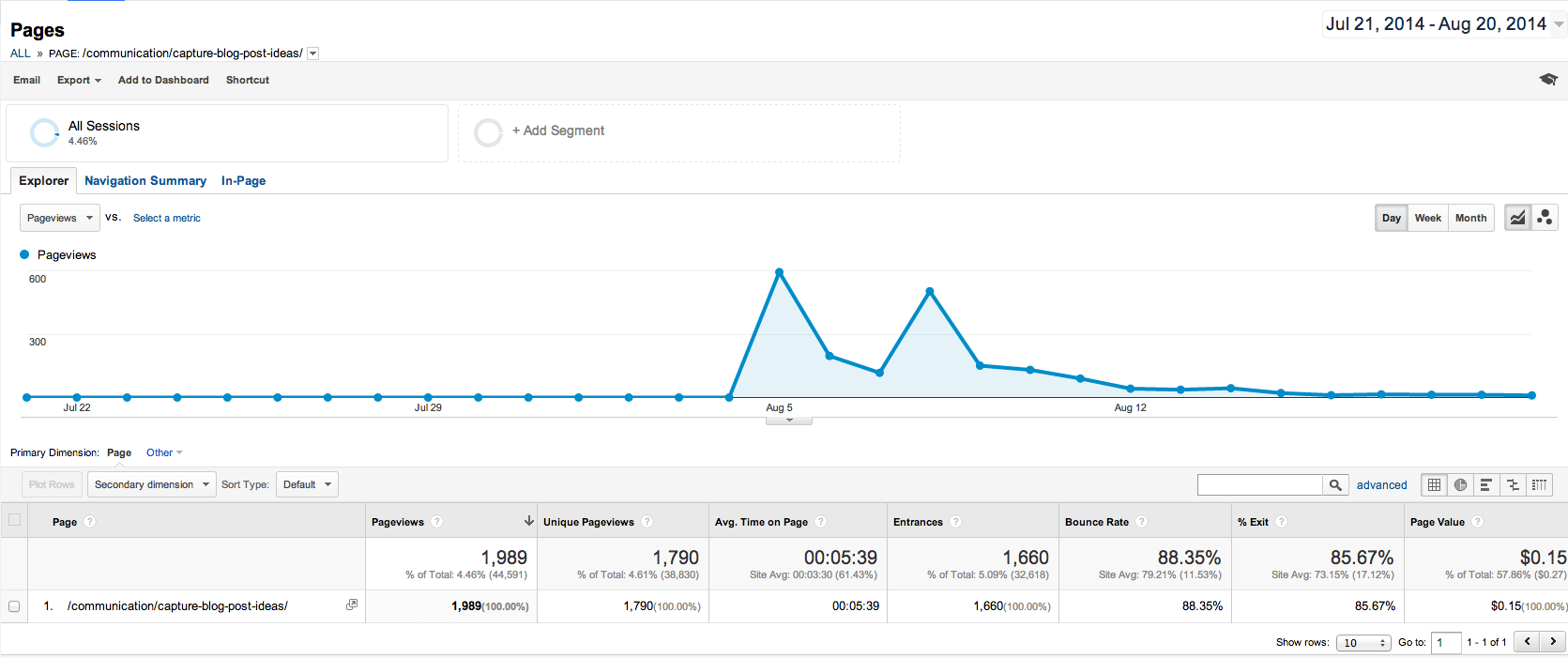Set graph interval to Week
Viewport: 1568px width, 658px height.
point(1427,218)
